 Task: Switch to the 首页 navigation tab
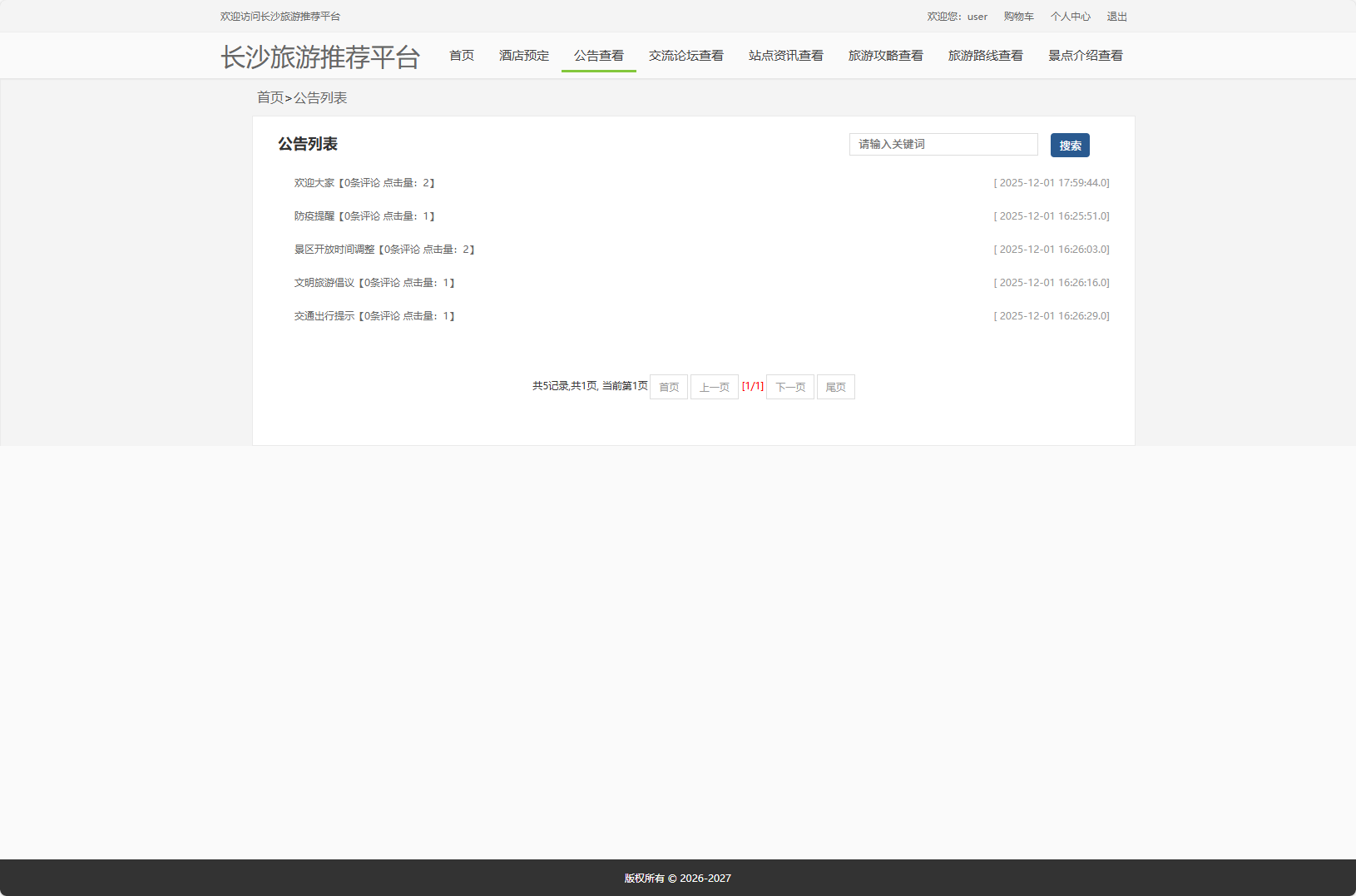pos(462,55)
